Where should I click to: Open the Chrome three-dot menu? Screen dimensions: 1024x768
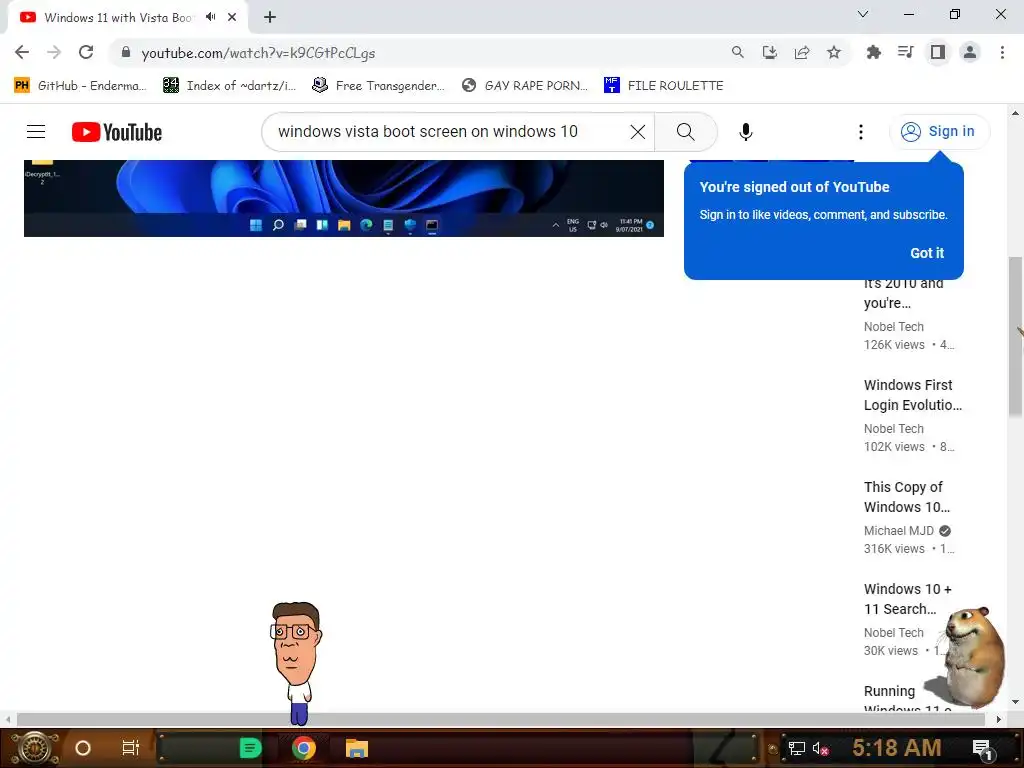[x=1002, y=52]
